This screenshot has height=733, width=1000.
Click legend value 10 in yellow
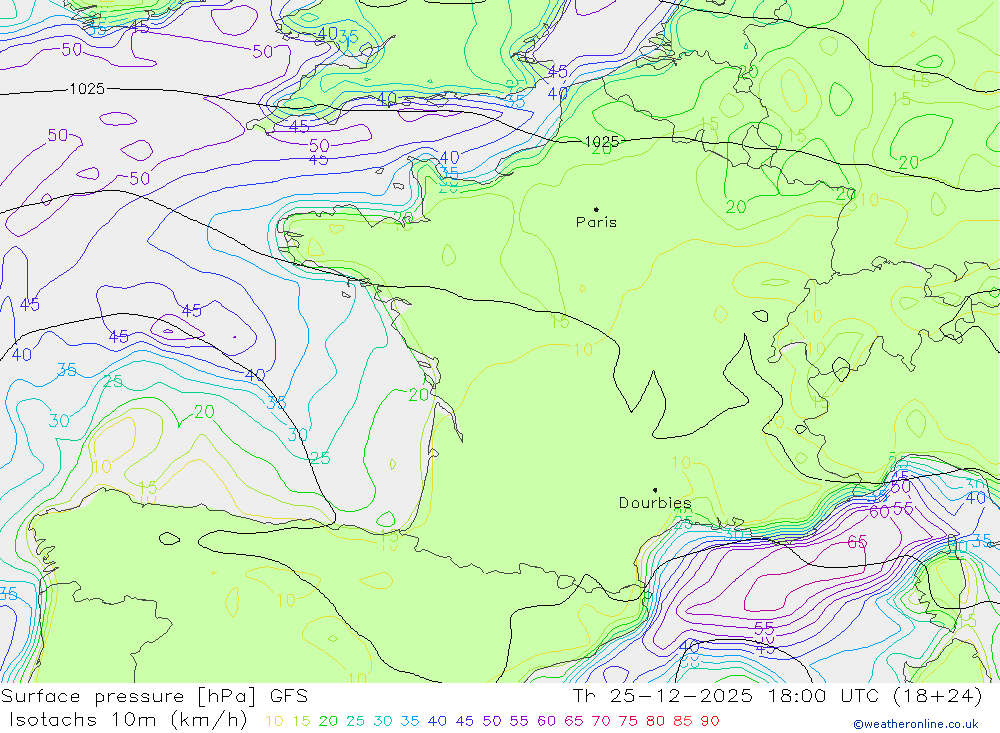point(274,721)
